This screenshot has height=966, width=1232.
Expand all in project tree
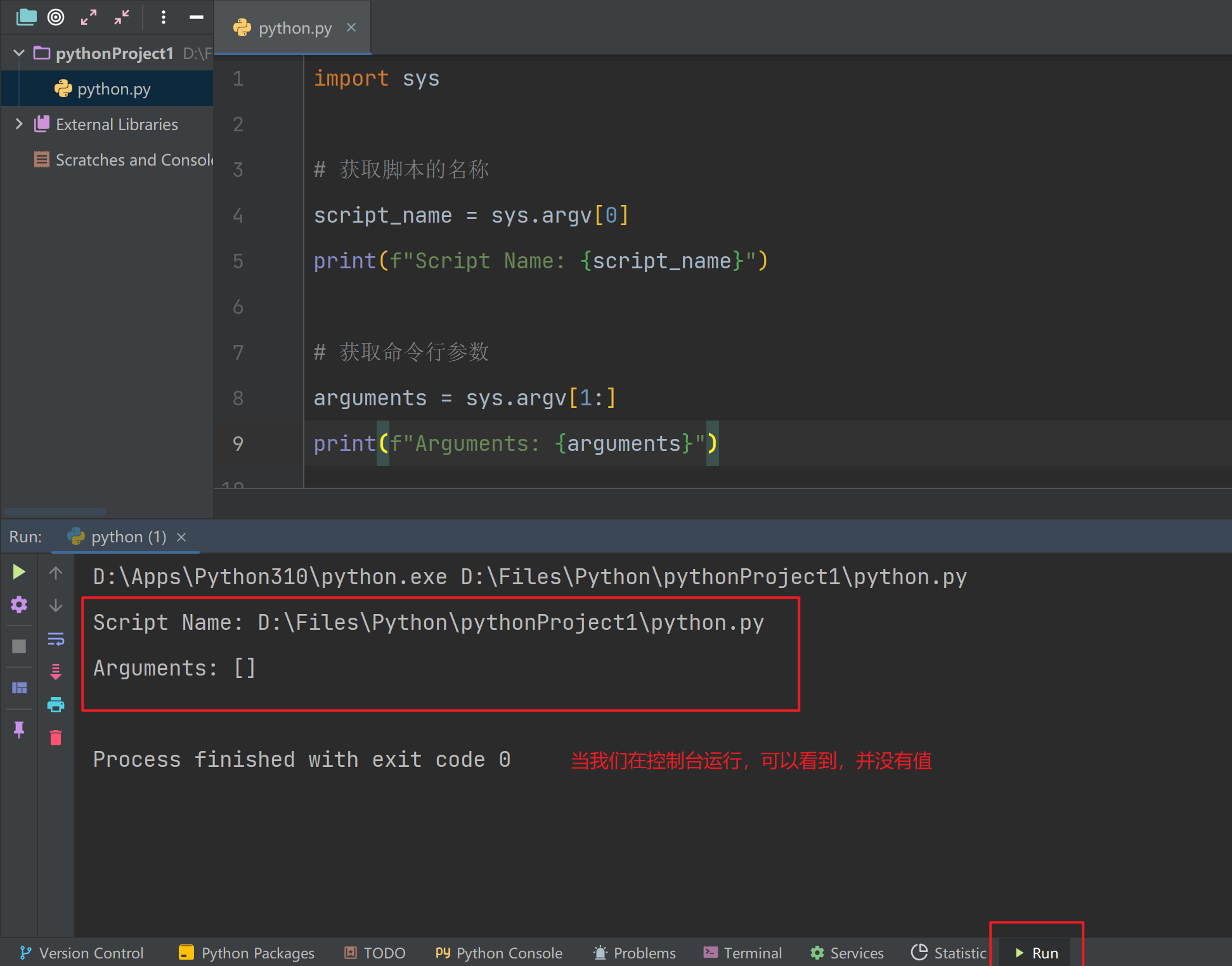(89, 17)
